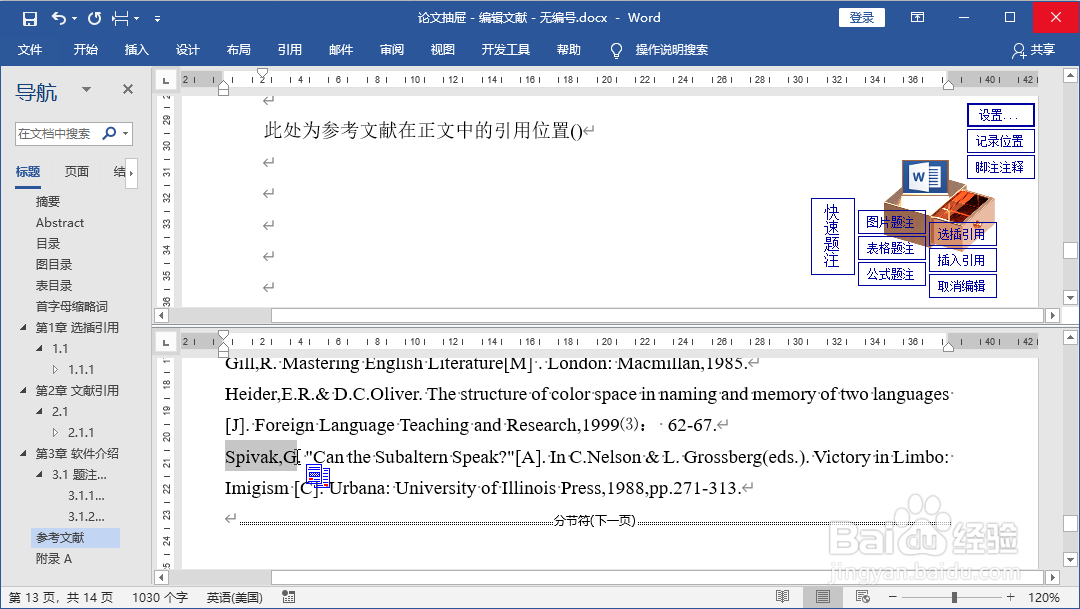Screen dimensions: 1080x609
Task: Click the 插入引用 button
Action: coord(962,260)
